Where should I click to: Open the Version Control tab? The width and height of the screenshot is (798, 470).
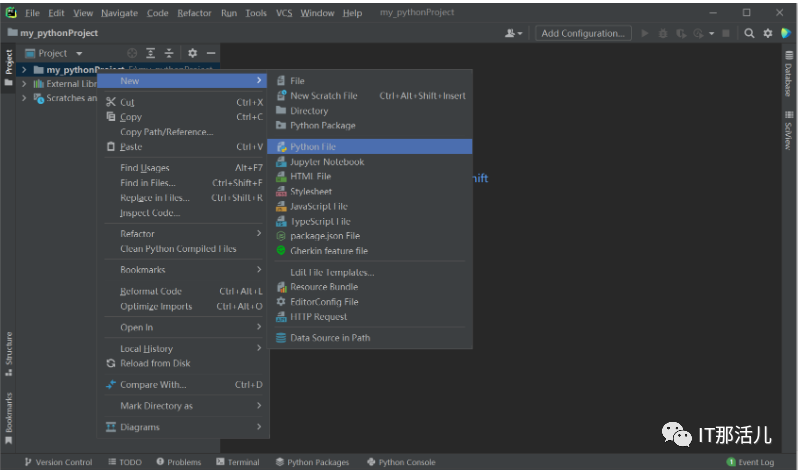point(59,462)
